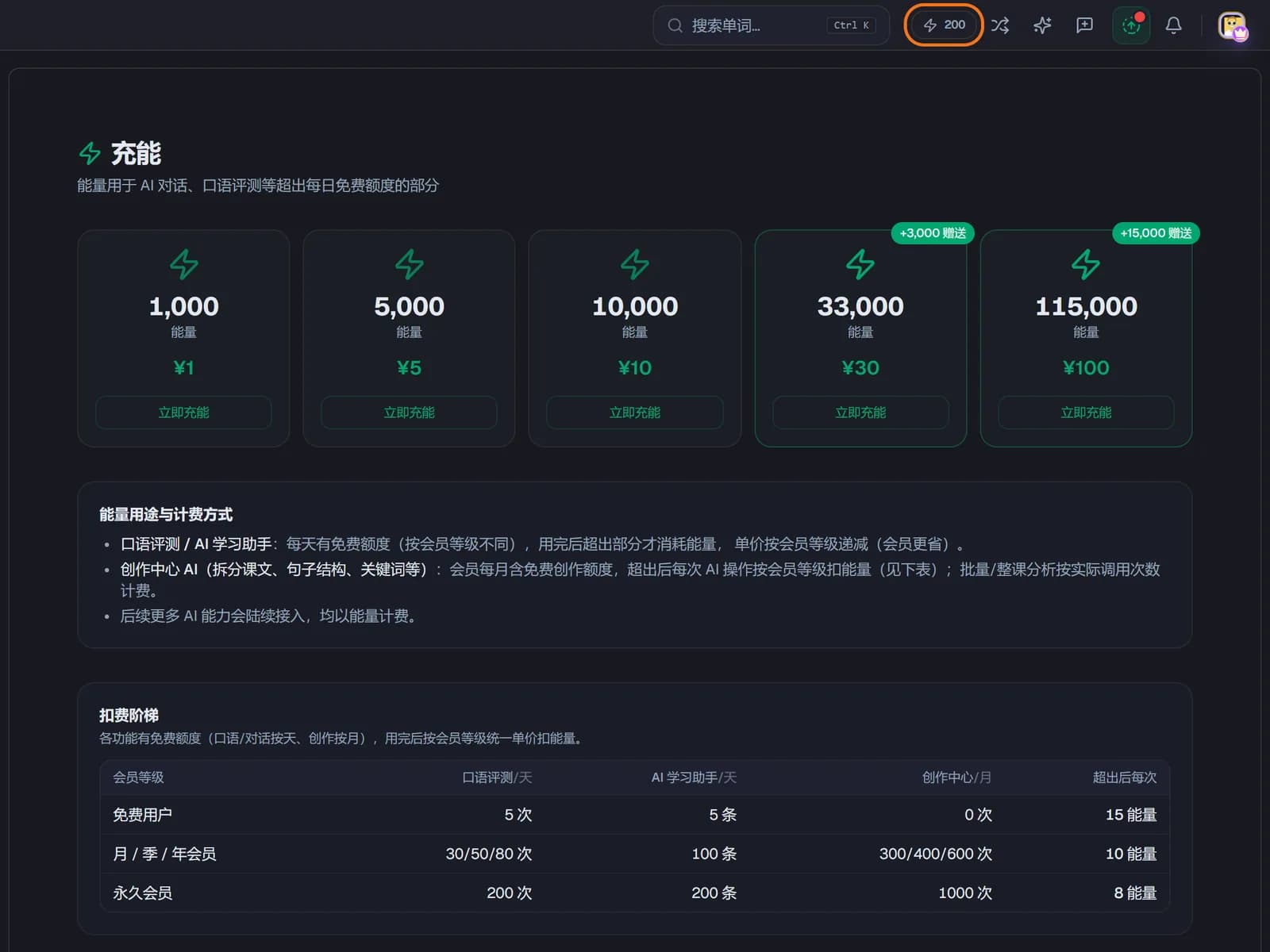
Task: Click 立即充能 on the 115,000 energy card
Action: pos(1086,413)
